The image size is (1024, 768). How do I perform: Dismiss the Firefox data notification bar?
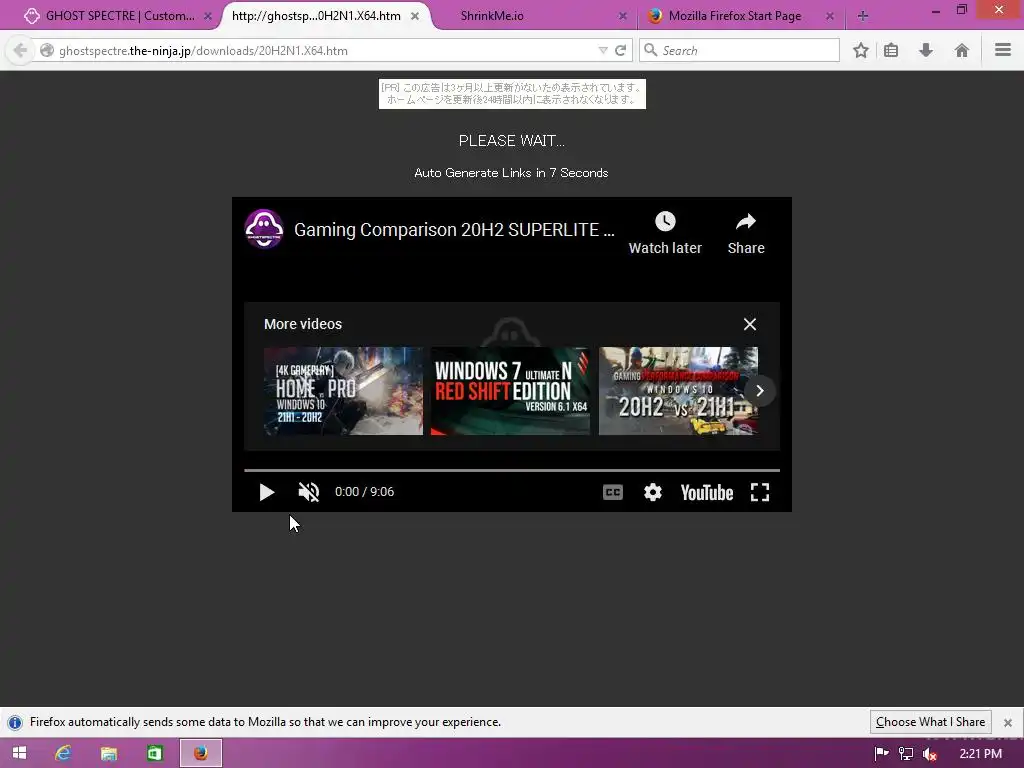(x=1008, y=722)
